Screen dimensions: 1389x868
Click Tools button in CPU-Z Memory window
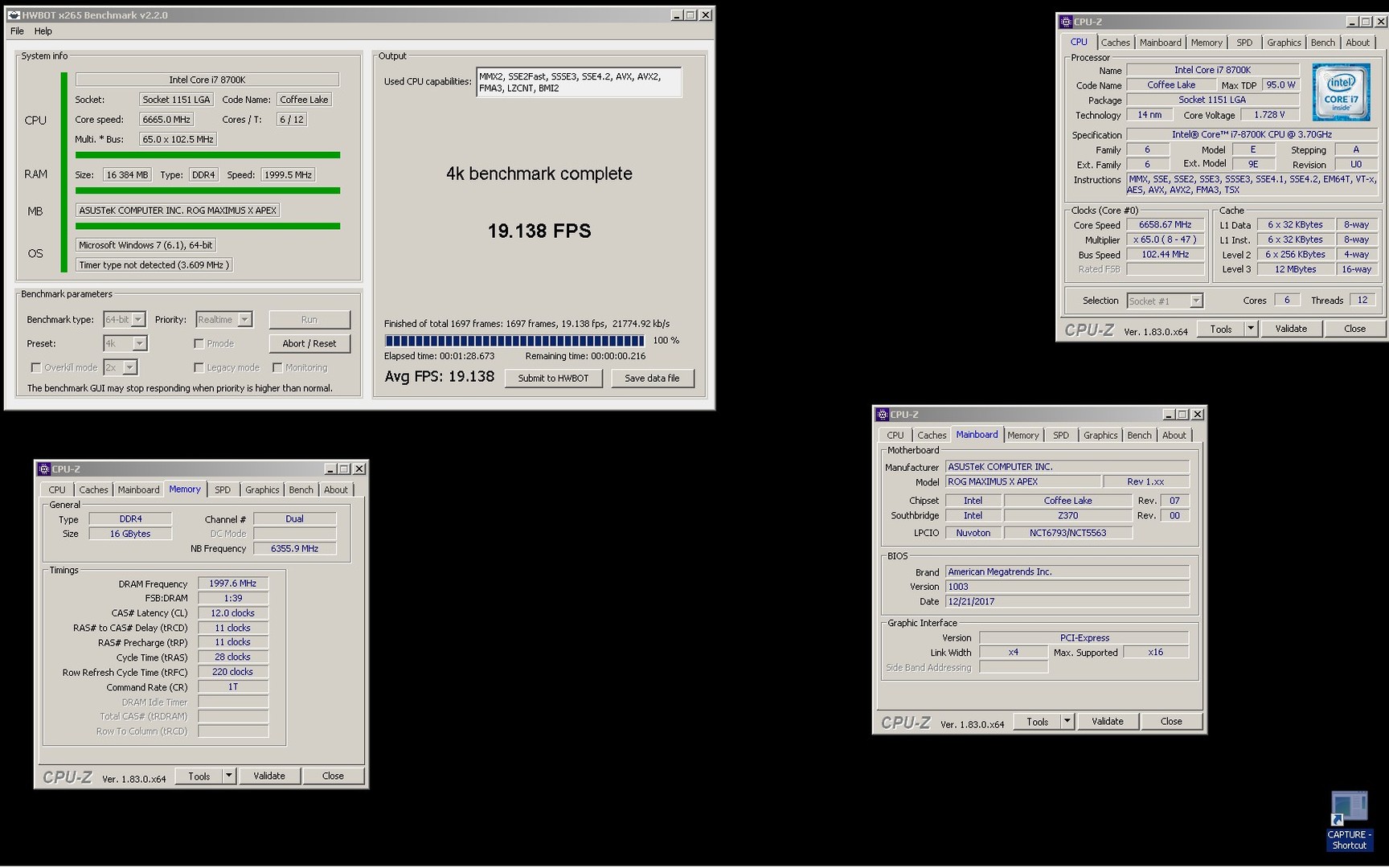tap(199, 776)
